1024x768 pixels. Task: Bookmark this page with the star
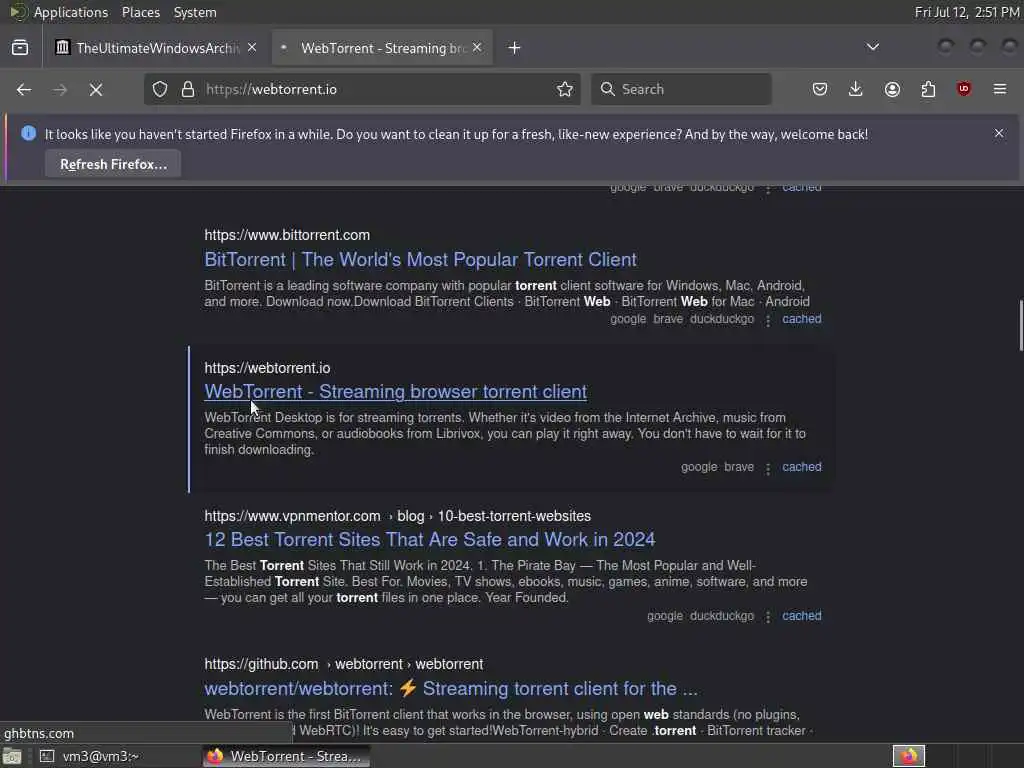(x=565, y=89)
